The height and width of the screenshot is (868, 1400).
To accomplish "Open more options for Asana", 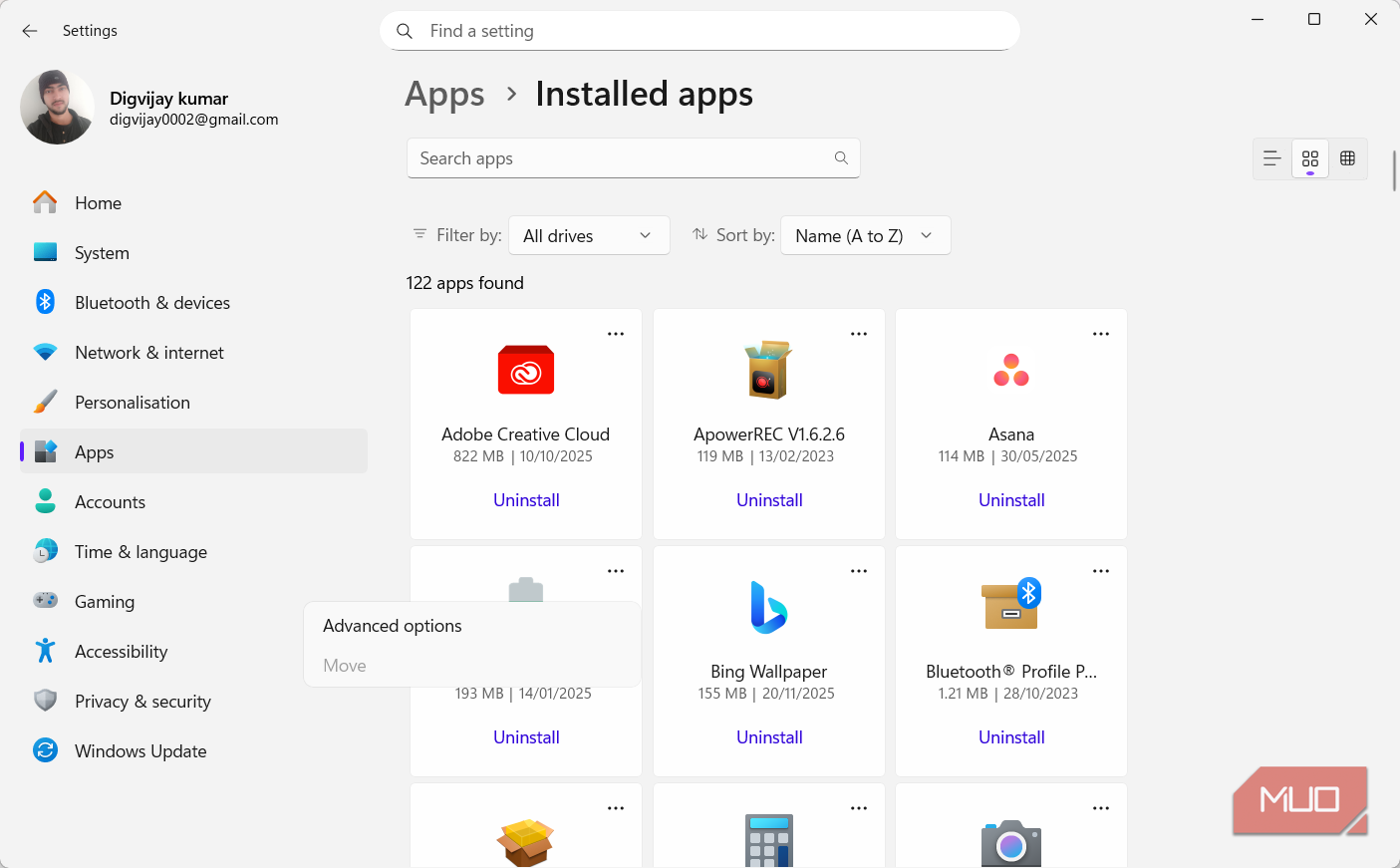I will coord(1101,334).
